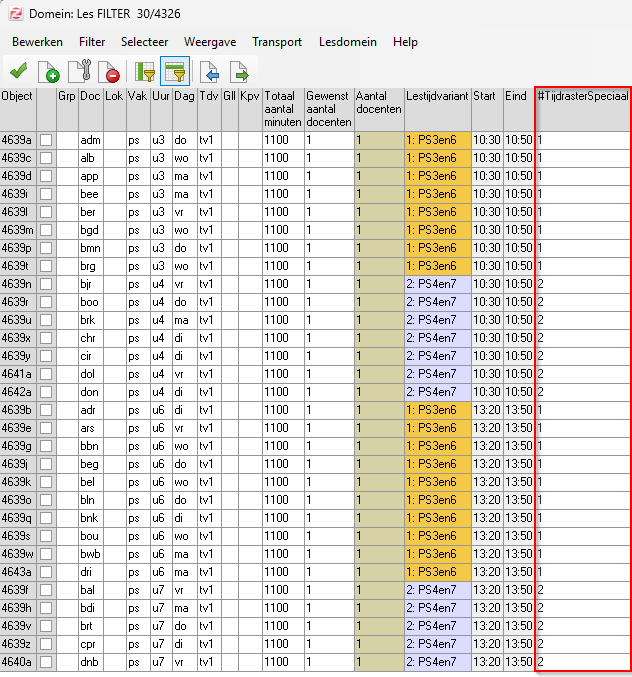Image resolution: width=632 pixels, height=677 pixels.
Task: Open the Bewerken menu
Action: tap(37, 42)
